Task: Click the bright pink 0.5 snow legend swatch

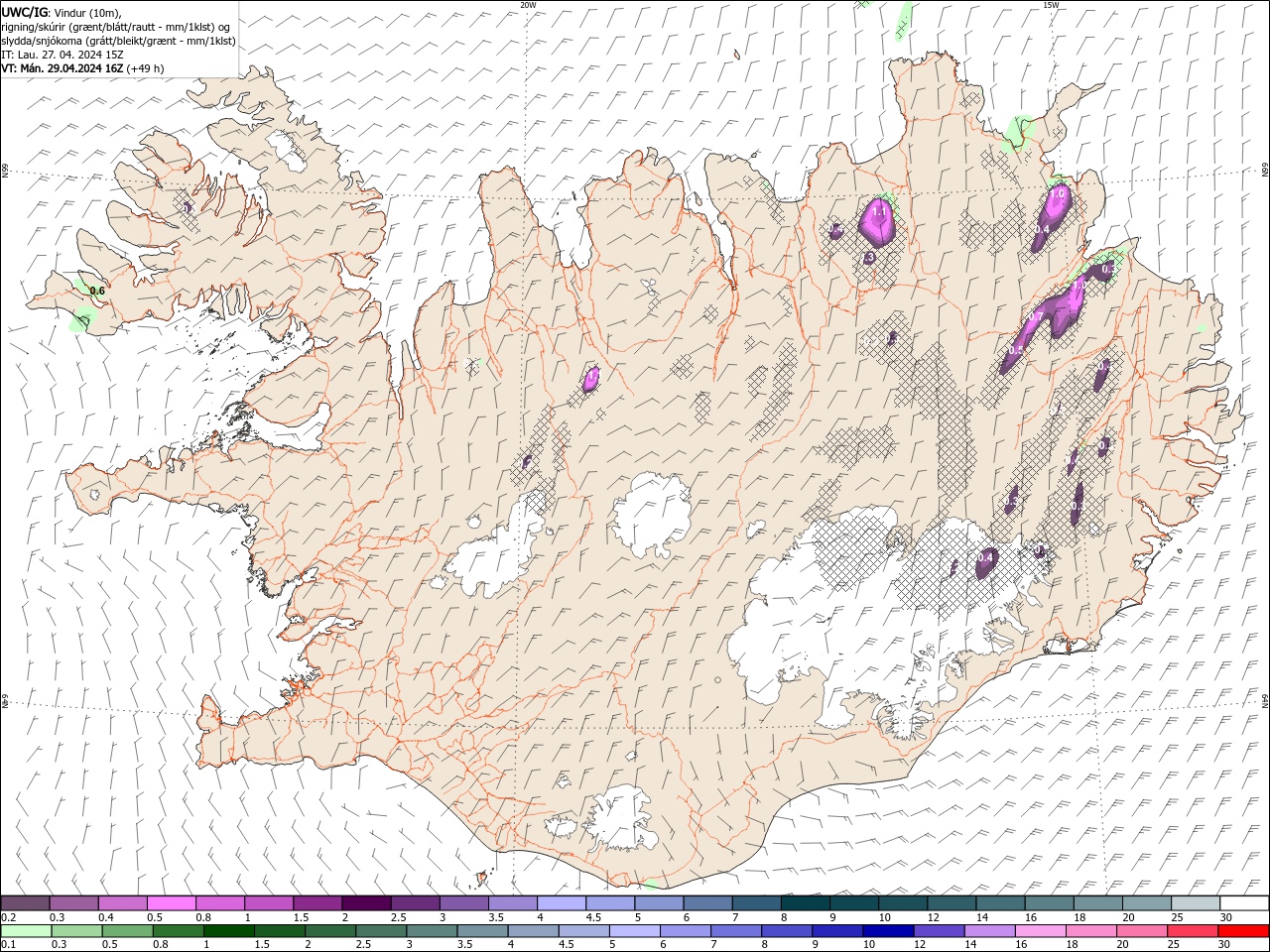Action: 172,902
